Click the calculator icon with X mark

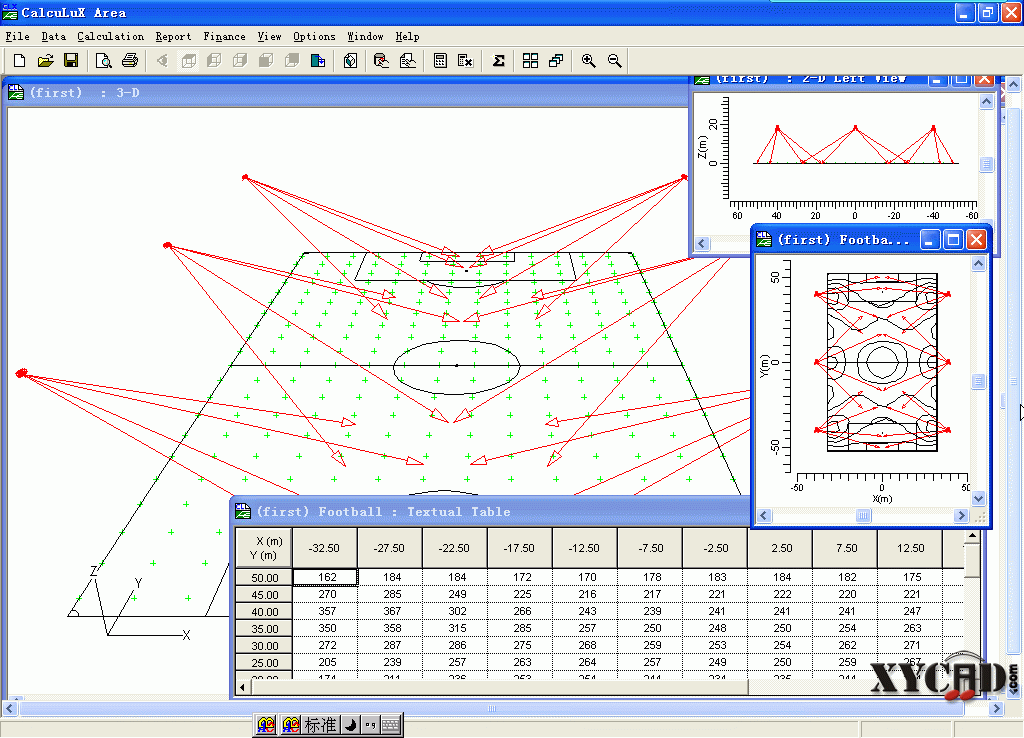(465, 61)
